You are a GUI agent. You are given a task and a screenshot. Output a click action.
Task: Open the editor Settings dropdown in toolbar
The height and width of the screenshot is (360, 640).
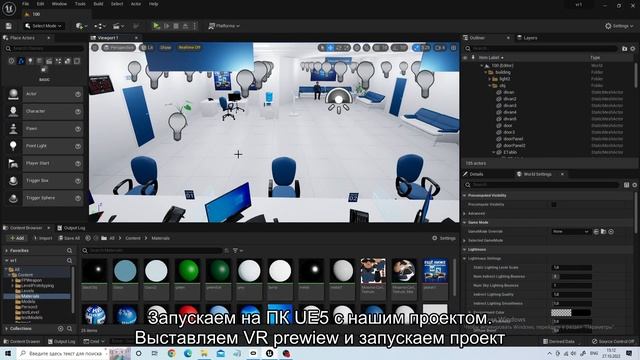click(x=619, y=26)
